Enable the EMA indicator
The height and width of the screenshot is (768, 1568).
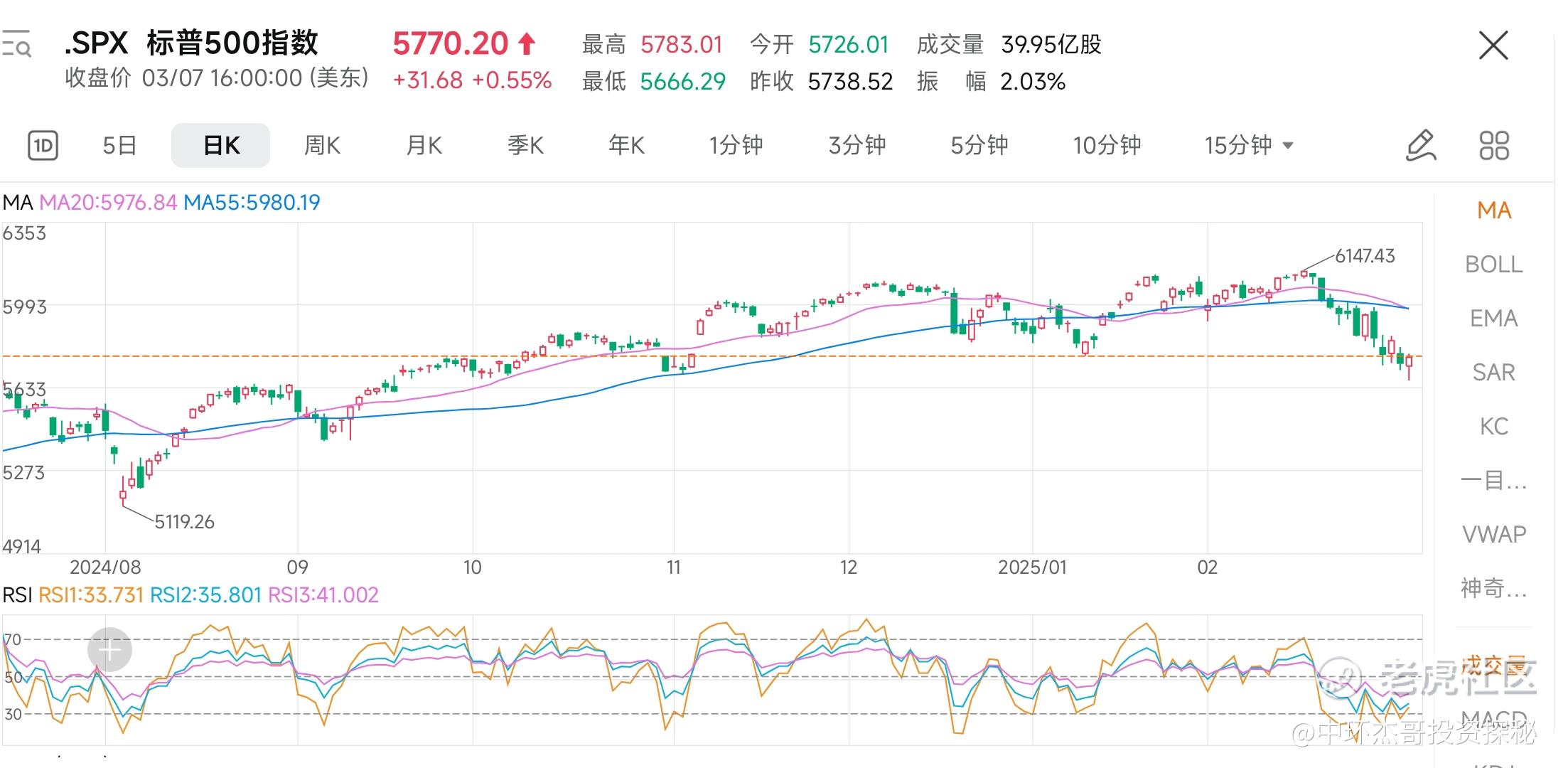(1493, 319)
